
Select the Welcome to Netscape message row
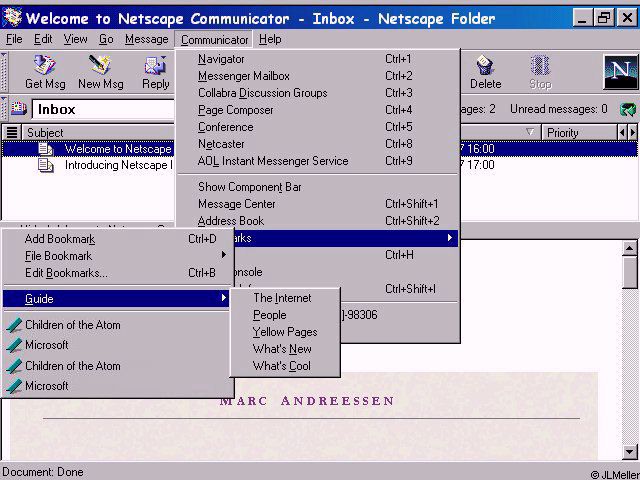[319, 149]
